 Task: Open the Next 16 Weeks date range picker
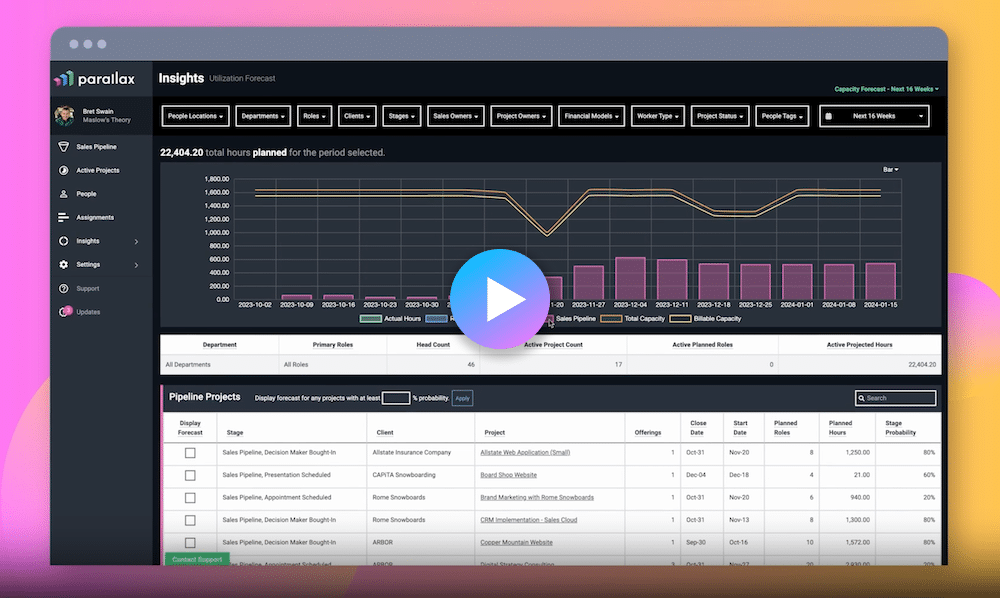874,116
